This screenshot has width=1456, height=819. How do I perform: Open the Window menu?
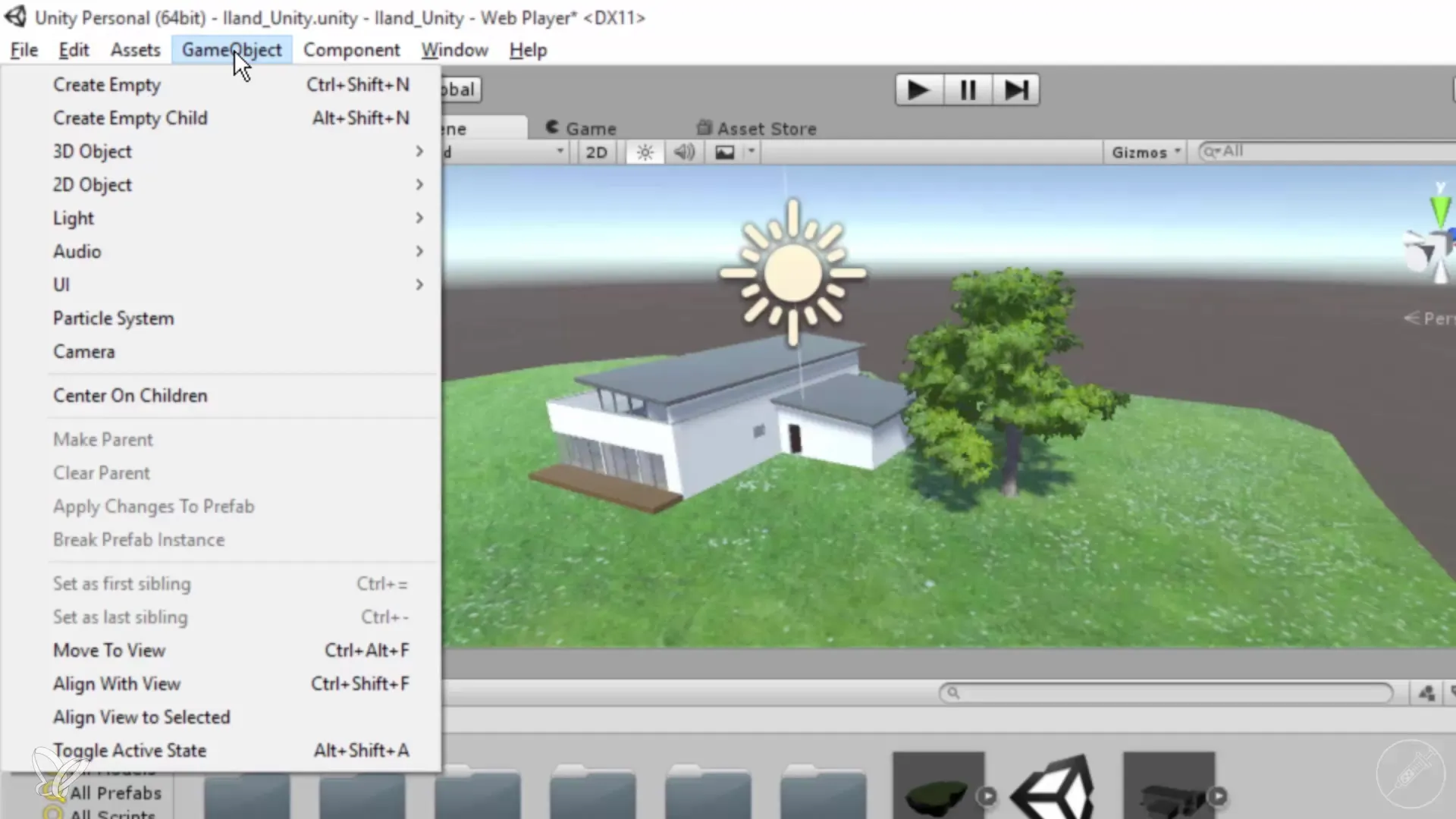pos(455,50)
